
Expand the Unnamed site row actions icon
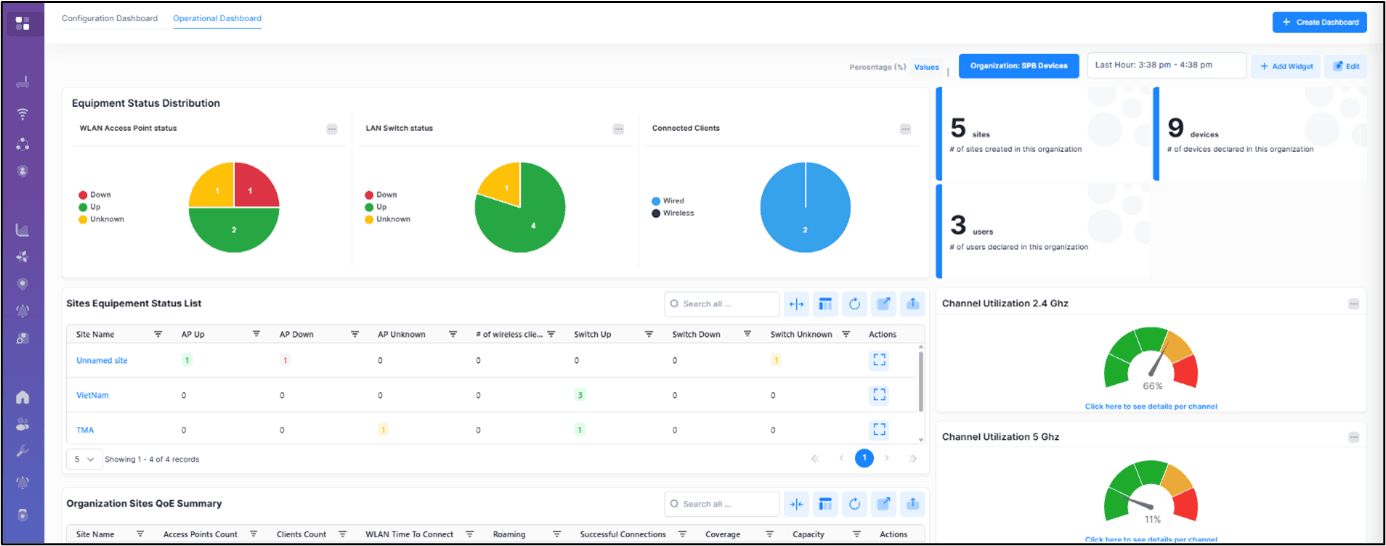[x=879, y=360]
